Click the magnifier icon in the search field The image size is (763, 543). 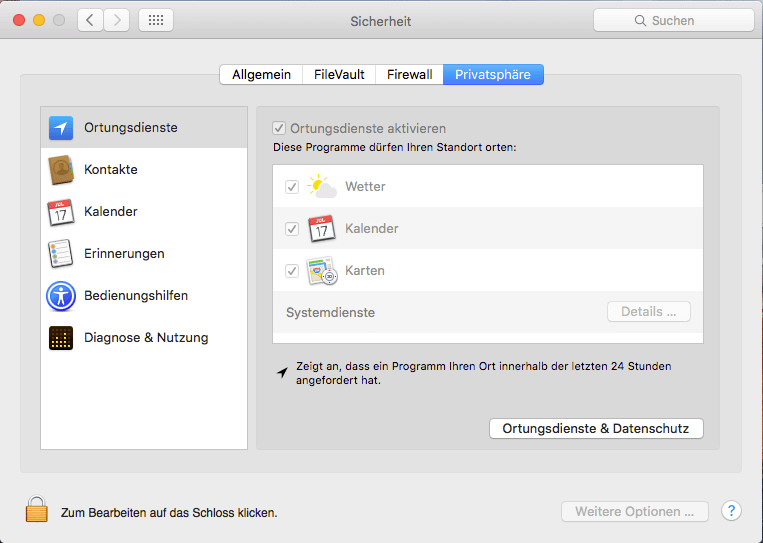640,21
